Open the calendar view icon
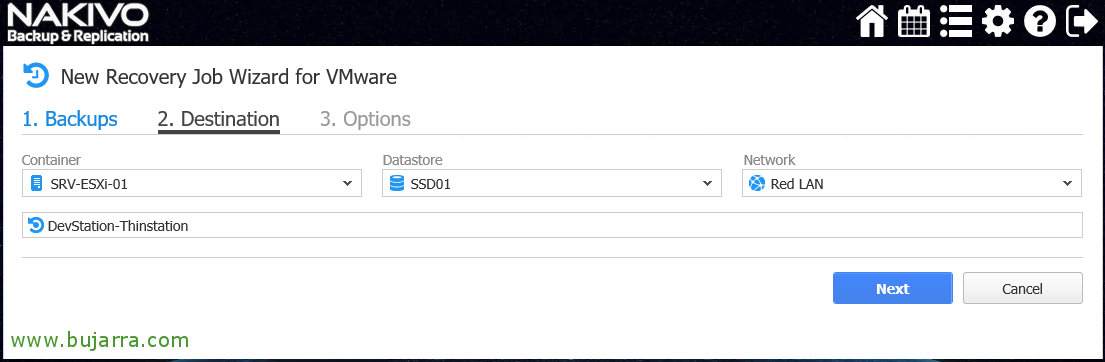The height and width of the screenshot is (362, 1105). [x=914, y=22]
